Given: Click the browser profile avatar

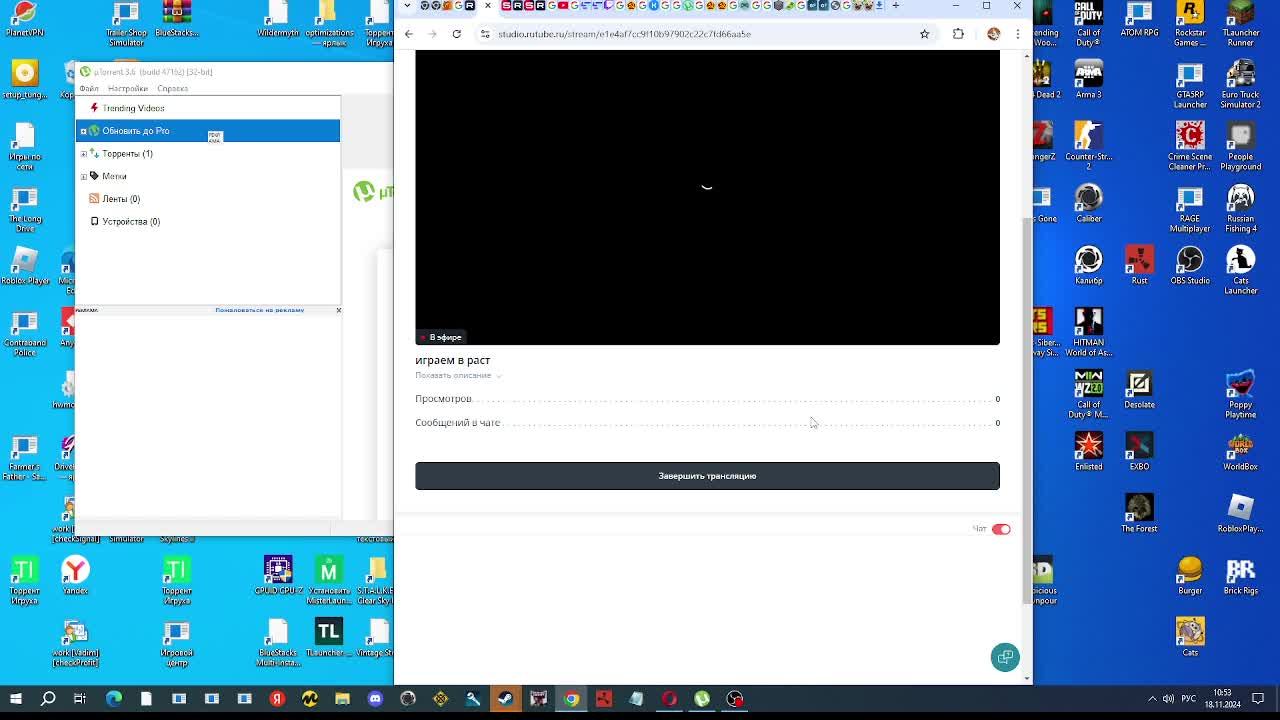Looking at the screenshot, I should [993, 34].
